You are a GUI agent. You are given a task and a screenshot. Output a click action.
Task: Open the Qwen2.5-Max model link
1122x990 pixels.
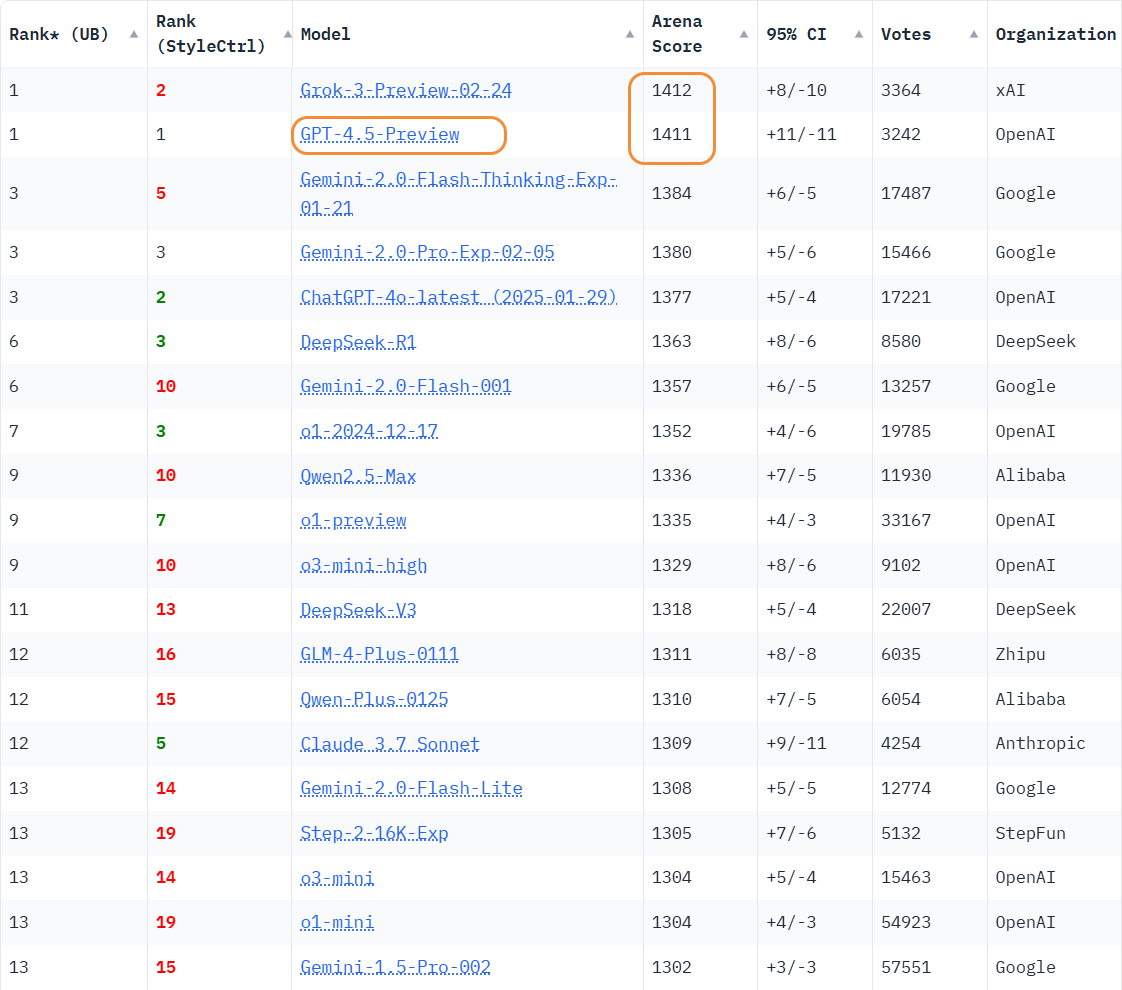358,476
